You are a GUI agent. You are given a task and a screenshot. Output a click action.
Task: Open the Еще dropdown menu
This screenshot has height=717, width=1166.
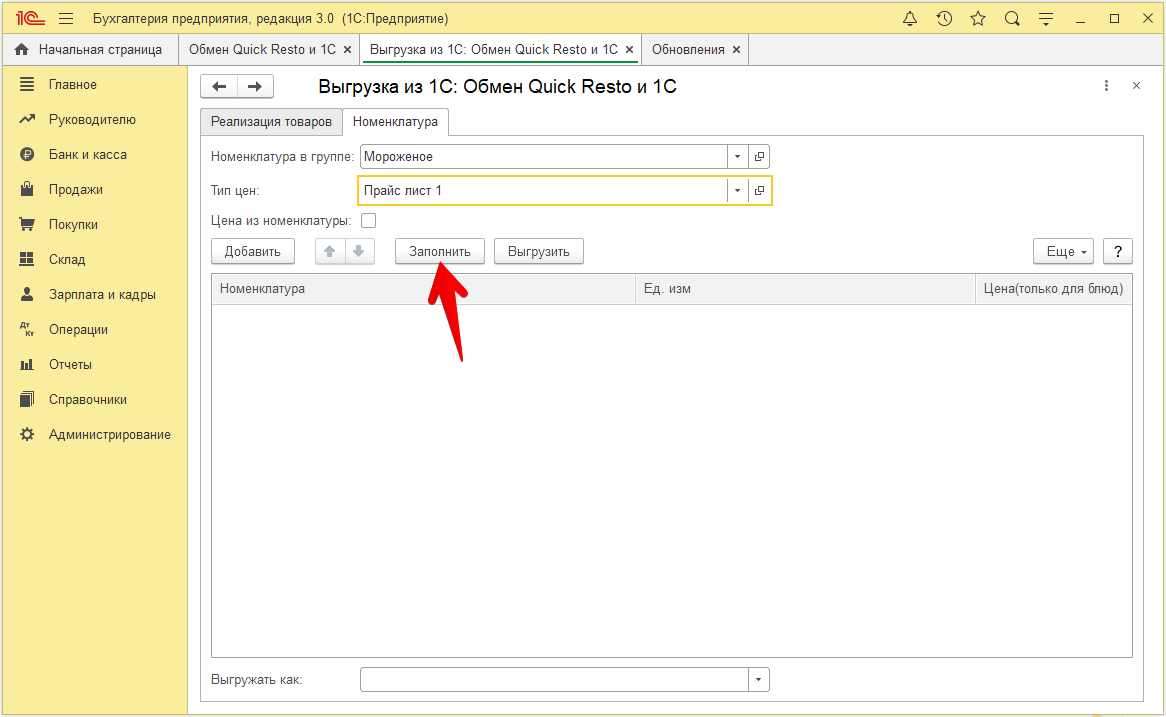(x=1063, y=251)
